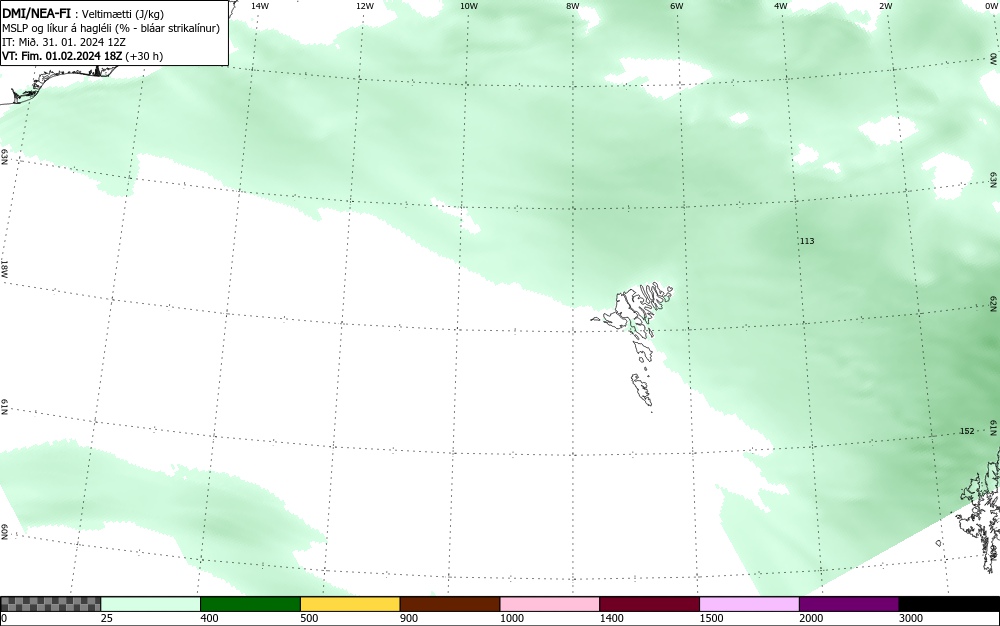Select the 10W longitude label
This screenshot has height=626, width=1000.
[469, 6]
